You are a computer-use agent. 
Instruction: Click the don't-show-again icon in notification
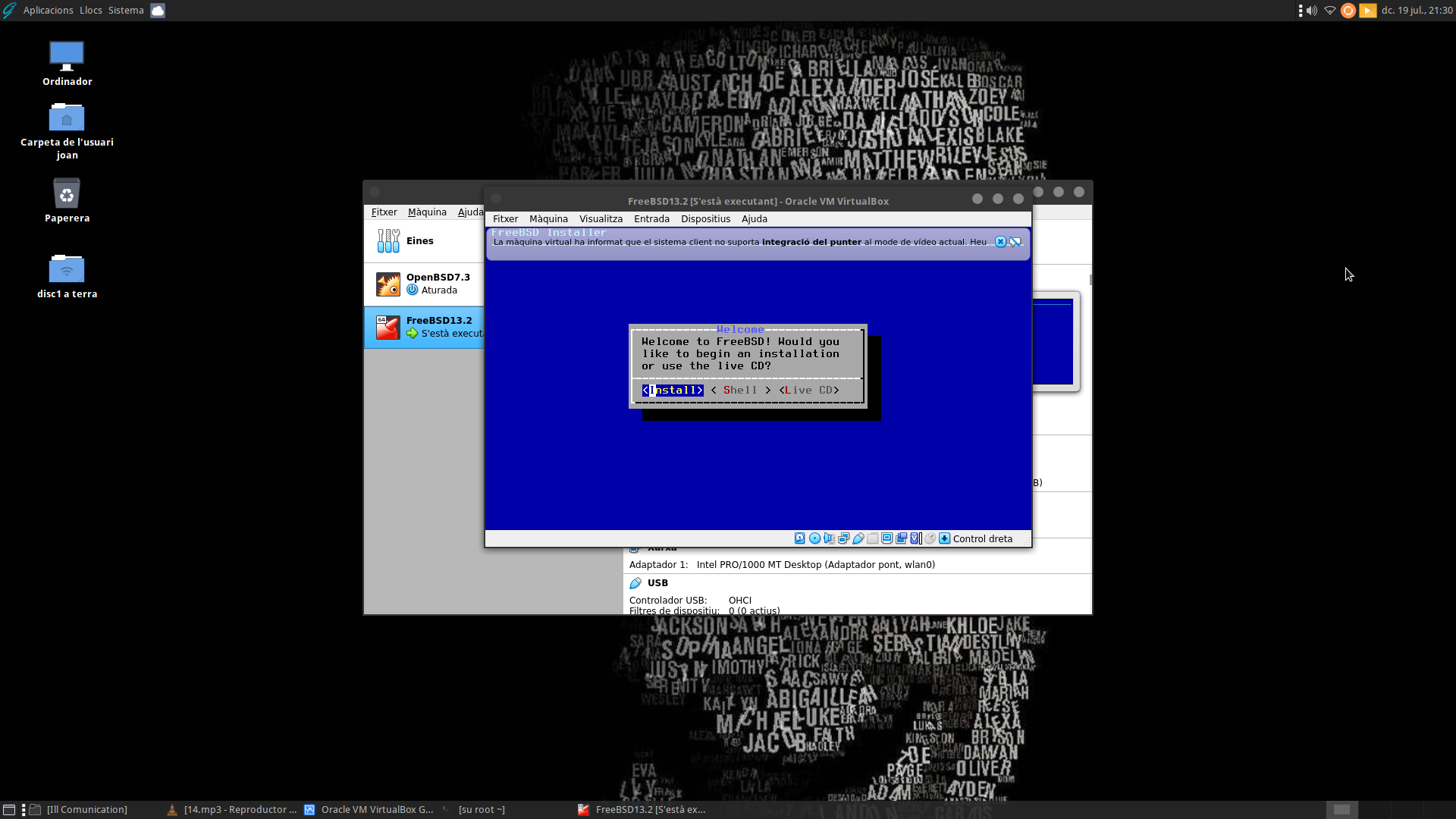[1015, 242]
